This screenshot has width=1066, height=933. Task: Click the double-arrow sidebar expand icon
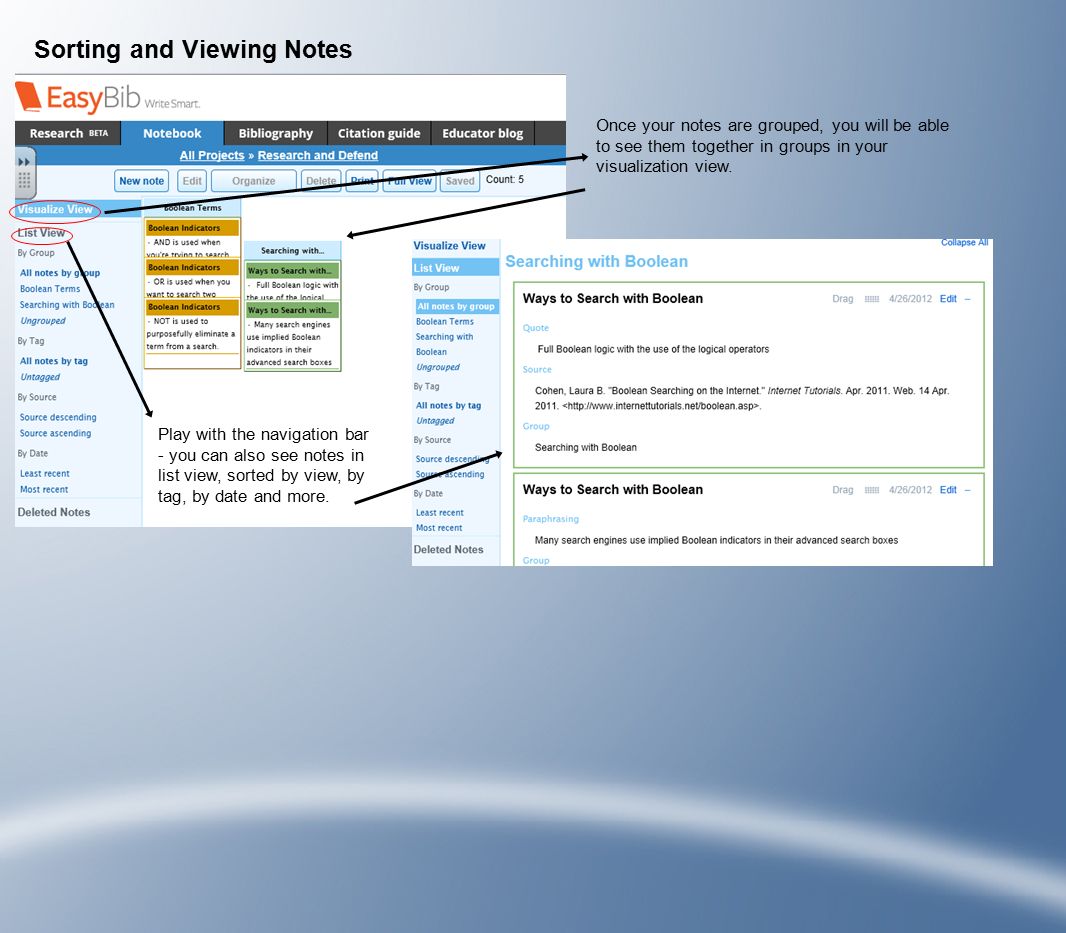point(24,162)
